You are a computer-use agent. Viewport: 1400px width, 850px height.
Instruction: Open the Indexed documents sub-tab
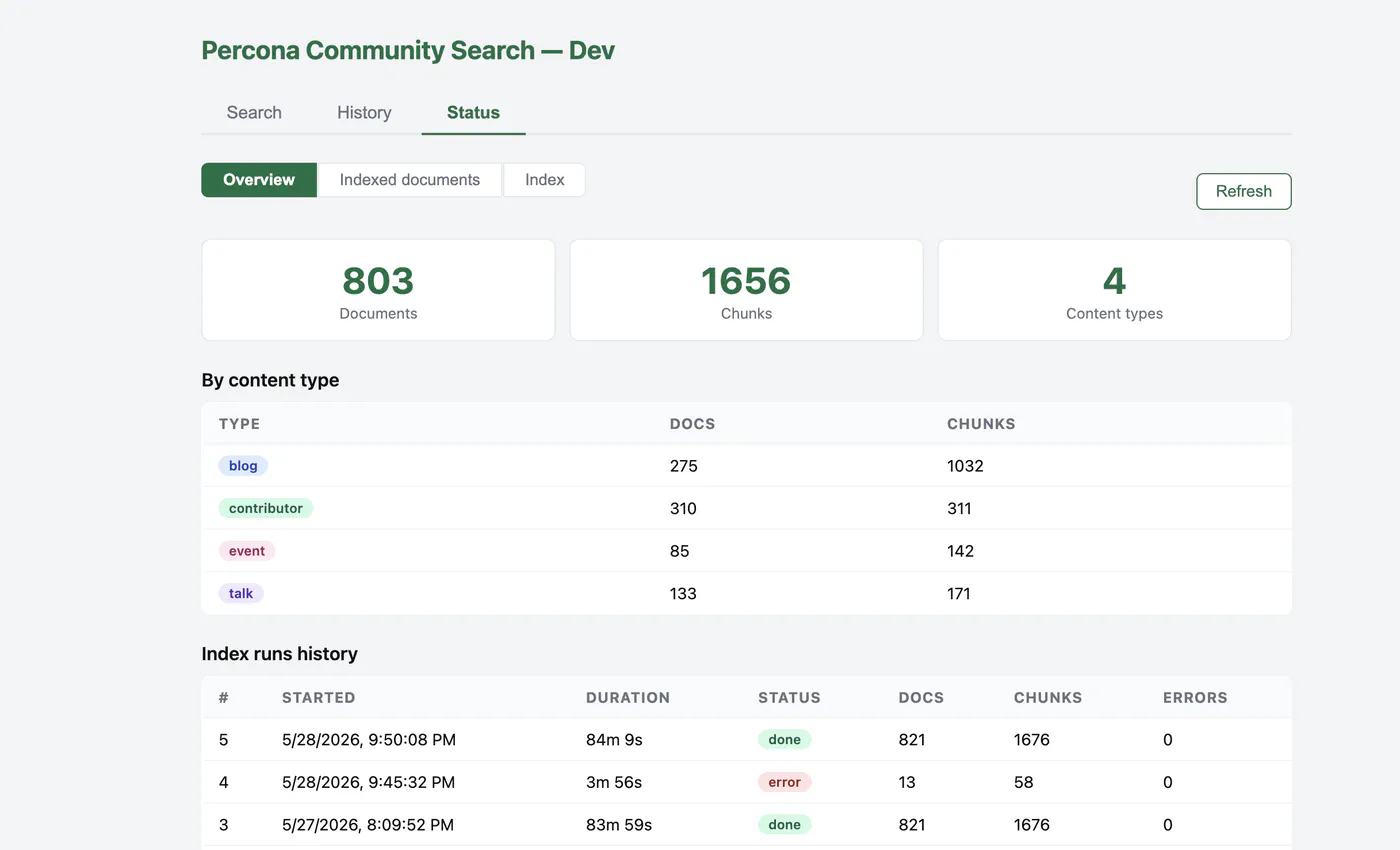click(x=410, y=180)
